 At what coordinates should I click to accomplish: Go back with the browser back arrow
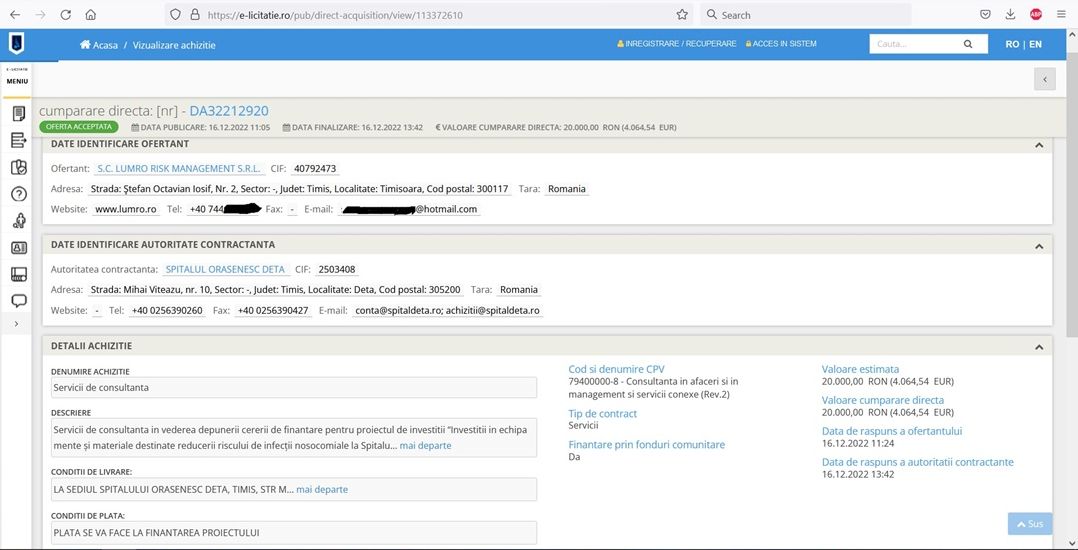pos(15,14)
